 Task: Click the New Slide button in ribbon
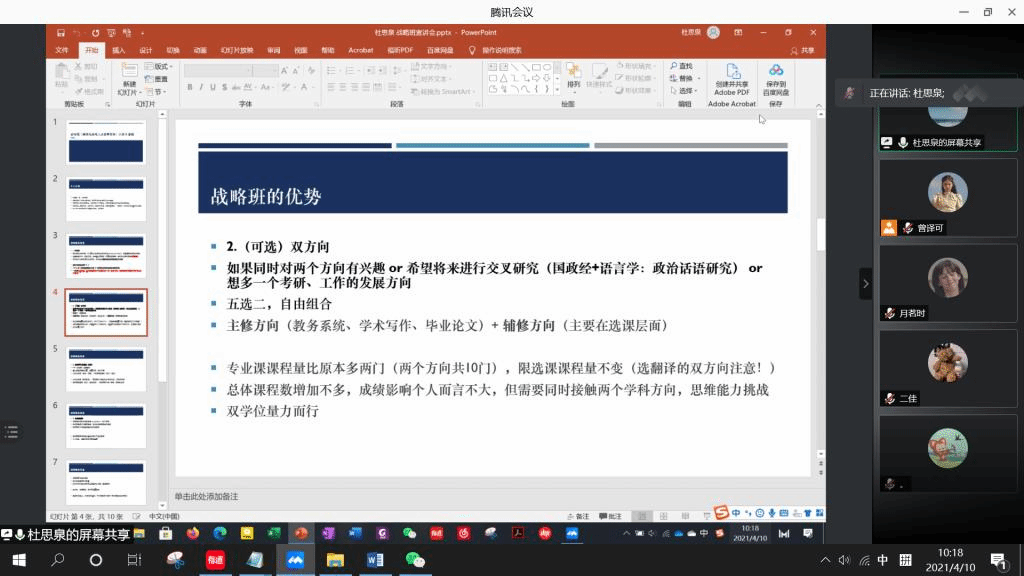[x=129, y=79]
